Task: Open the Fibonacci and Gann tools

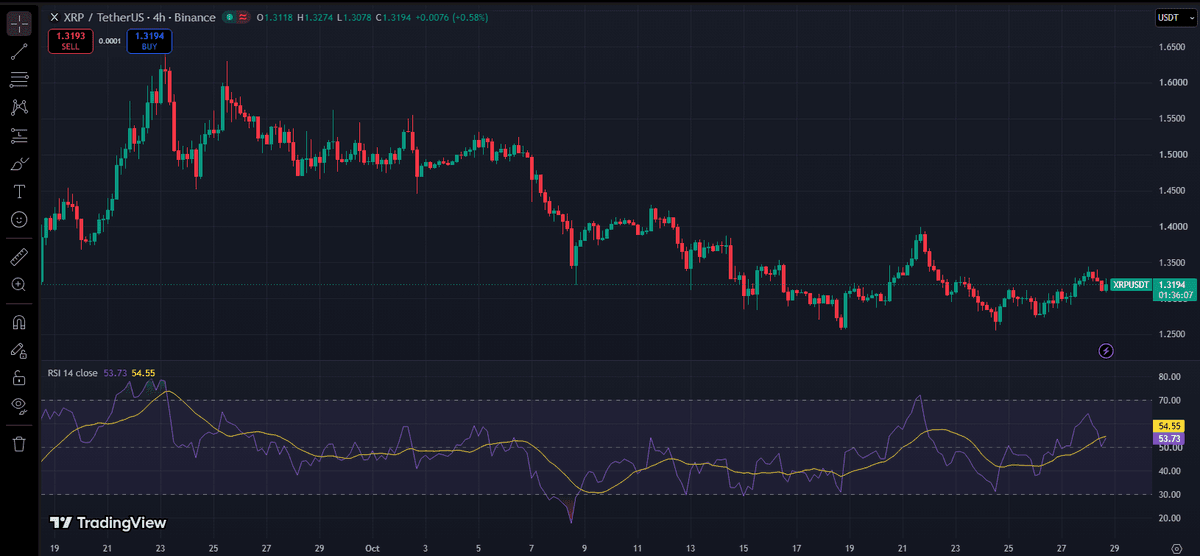Action: click(x=19, y=79)
